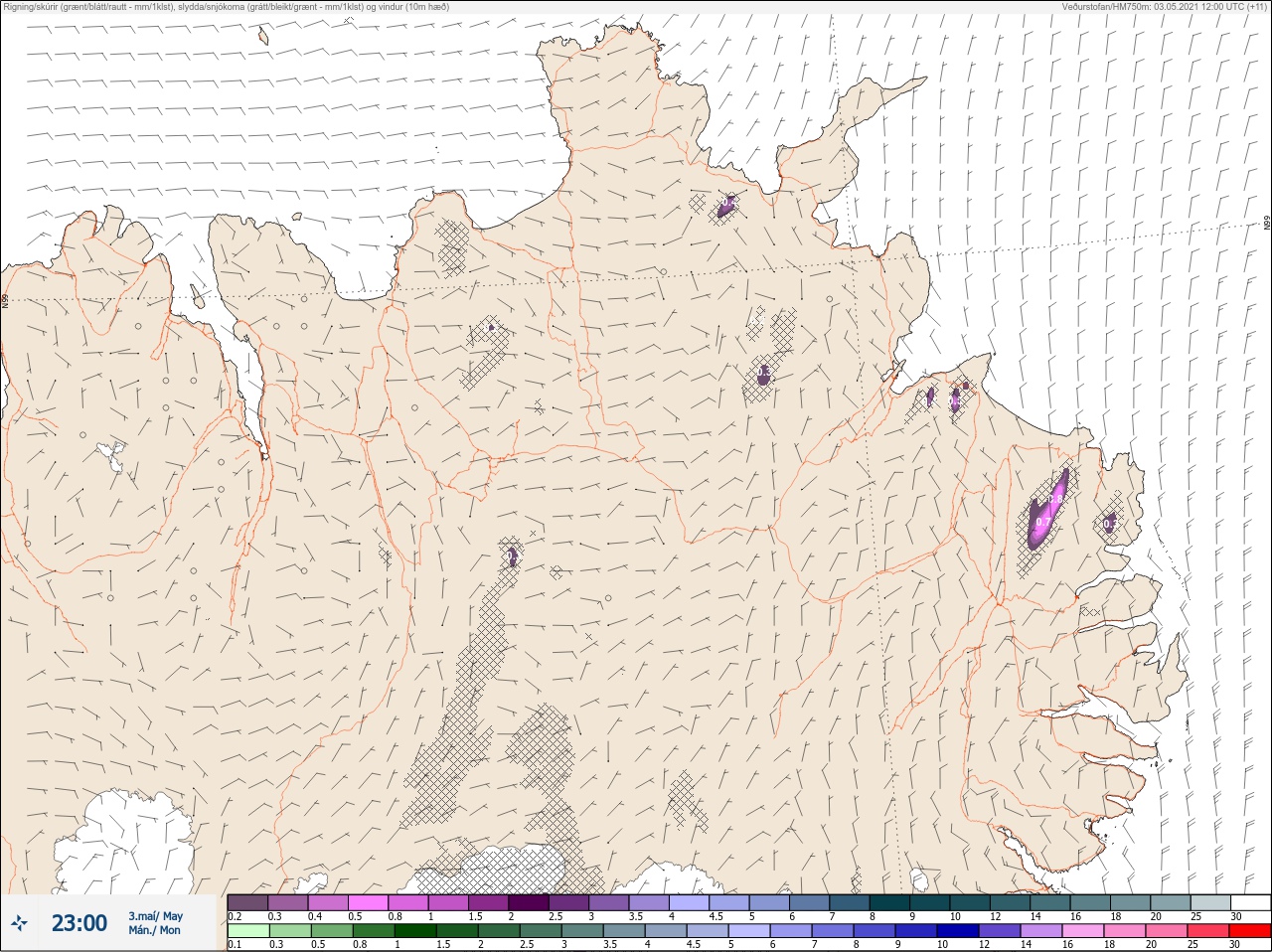Click the '3.maí/ May' date label
This screenshot has height=952, width=1272.
tap(155, 916)
